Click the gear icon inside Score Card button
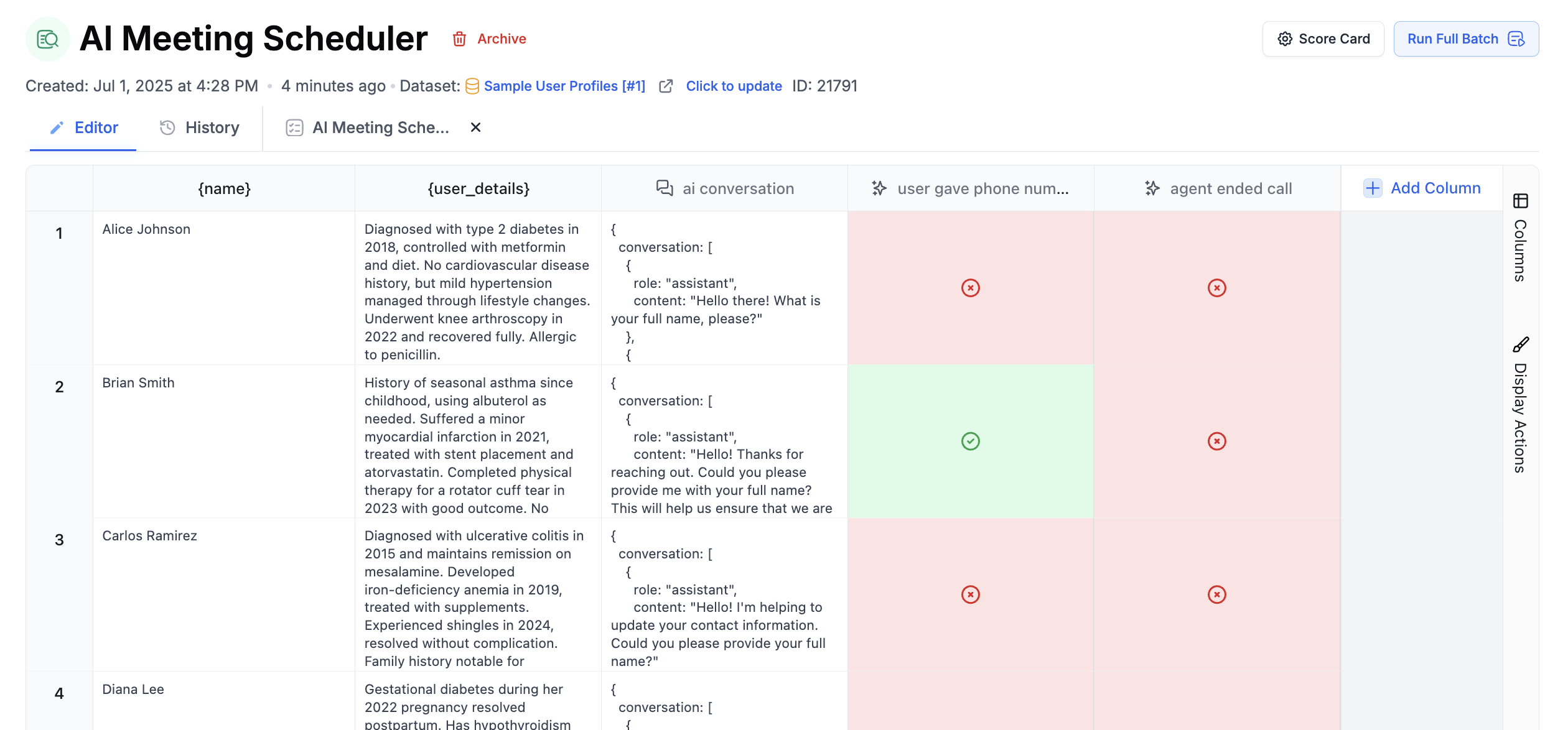Viewport: 1568px width, 730px height. point(1285,39)
